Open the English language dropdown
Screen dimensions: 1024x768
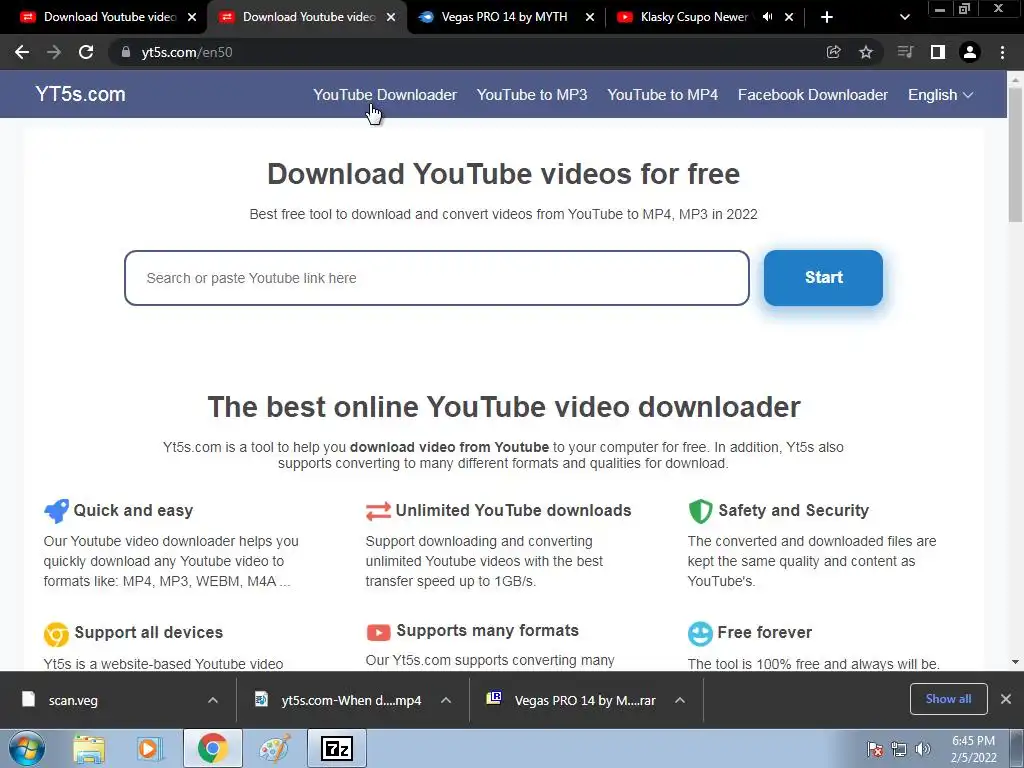940,95
